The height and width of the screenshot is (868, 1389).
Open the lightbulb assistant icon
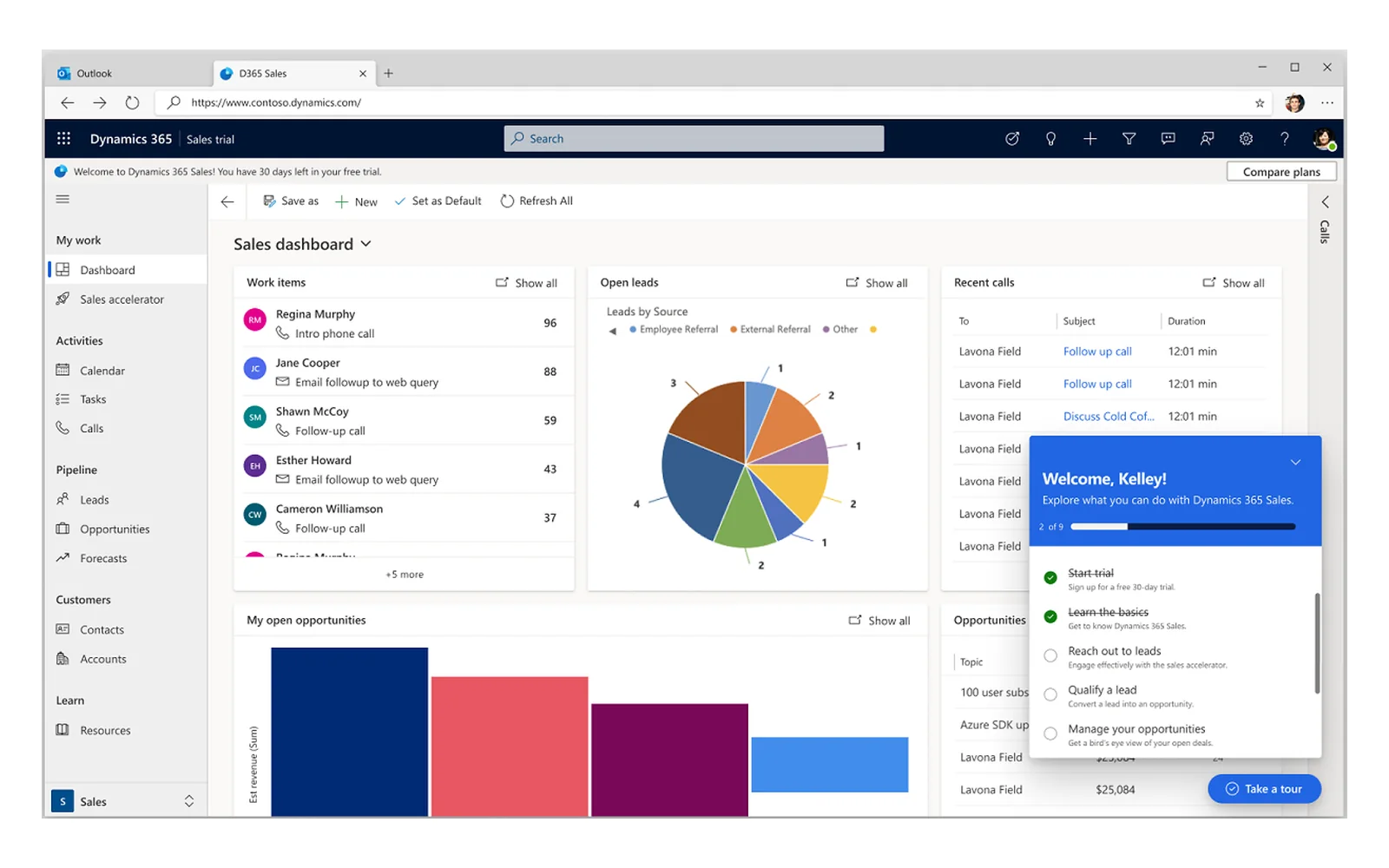coord(1050,139)
